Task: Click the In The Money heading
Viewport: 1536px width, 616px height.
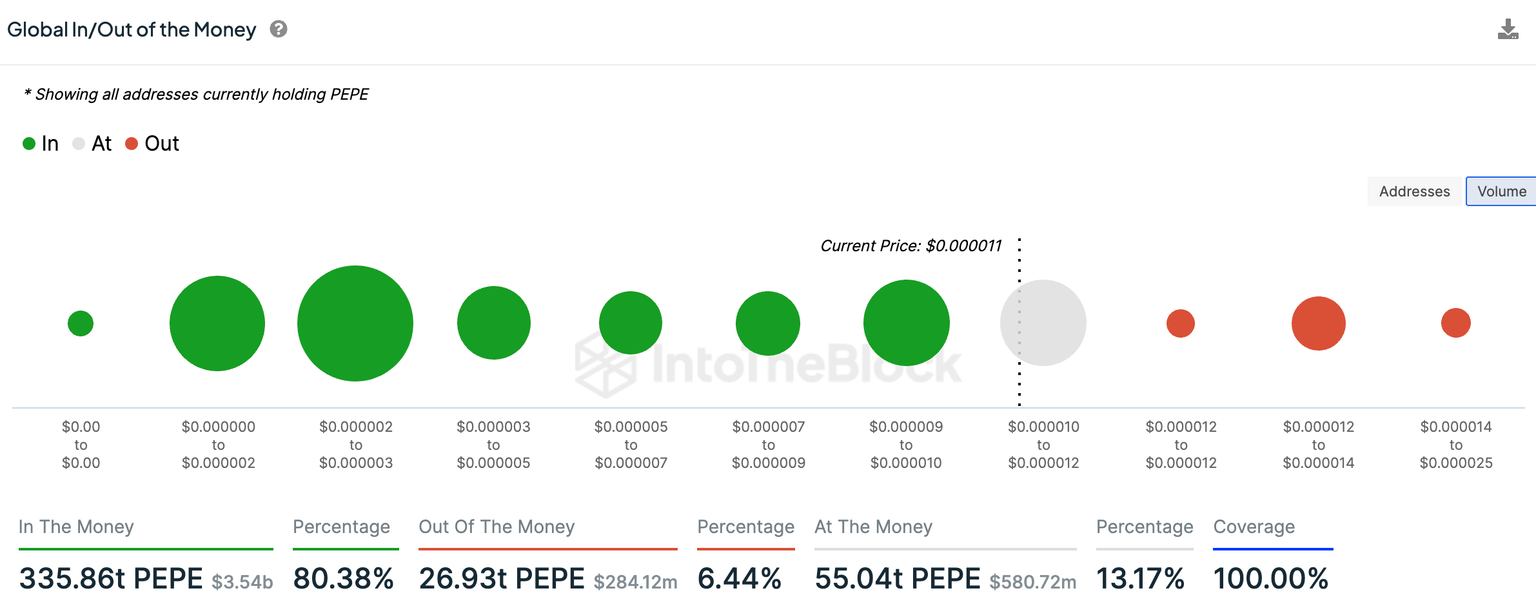Action: coord(76,527)
